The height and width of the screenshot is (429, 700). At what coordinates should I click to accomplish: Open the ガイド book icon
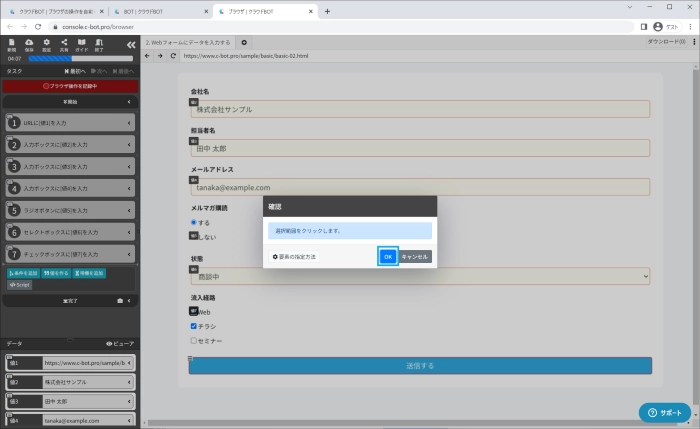point(81,44)
